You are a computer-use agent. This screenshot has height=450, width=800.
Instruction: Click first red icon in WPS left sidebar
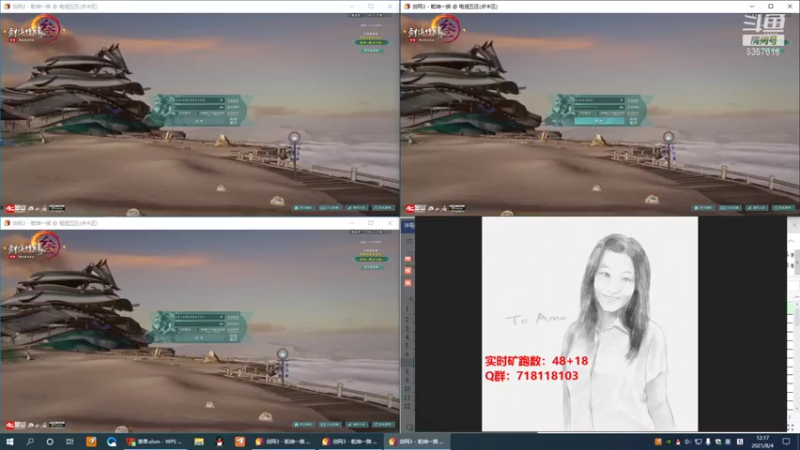pos(408,259)
